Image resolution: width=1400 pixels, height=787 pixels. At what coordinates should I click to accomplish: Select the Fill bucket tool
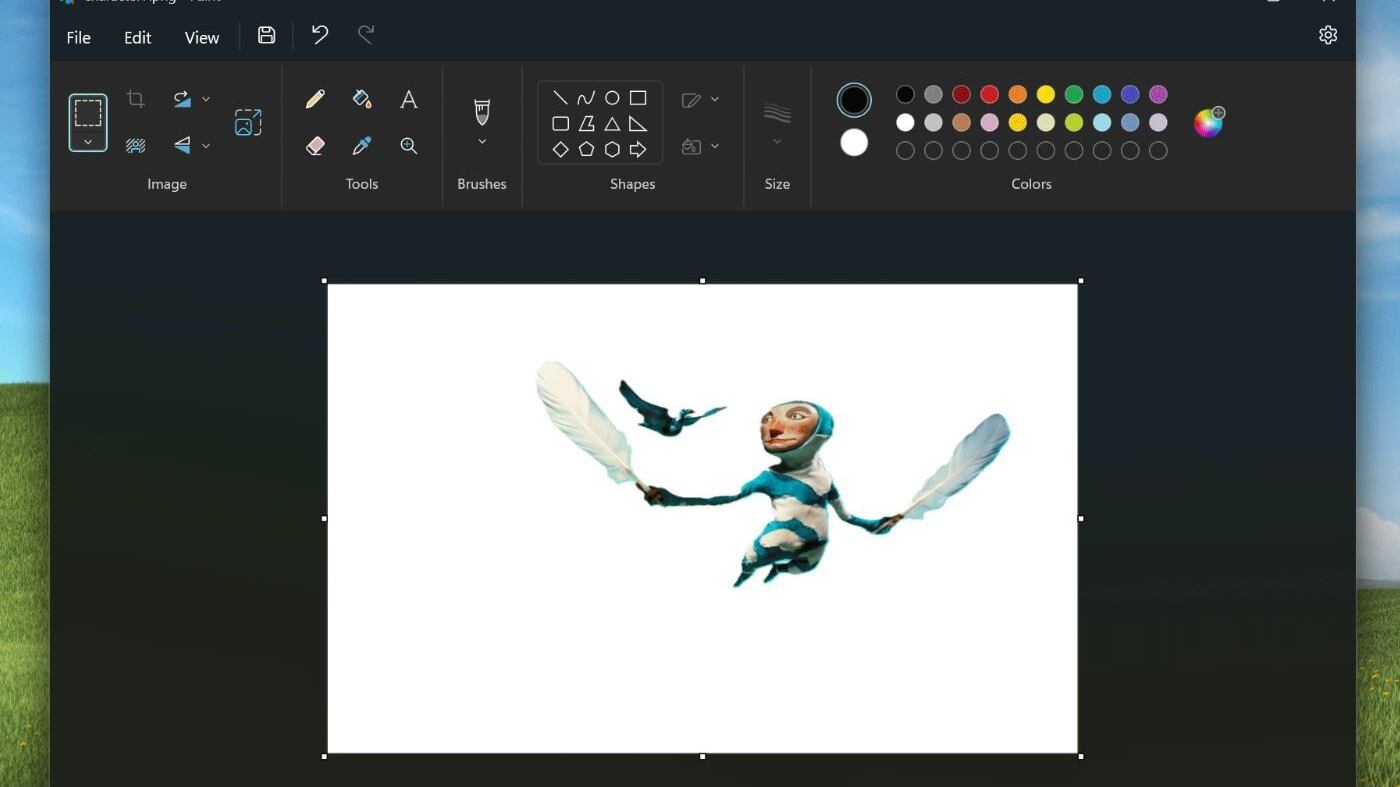click(x=362, y=99)
